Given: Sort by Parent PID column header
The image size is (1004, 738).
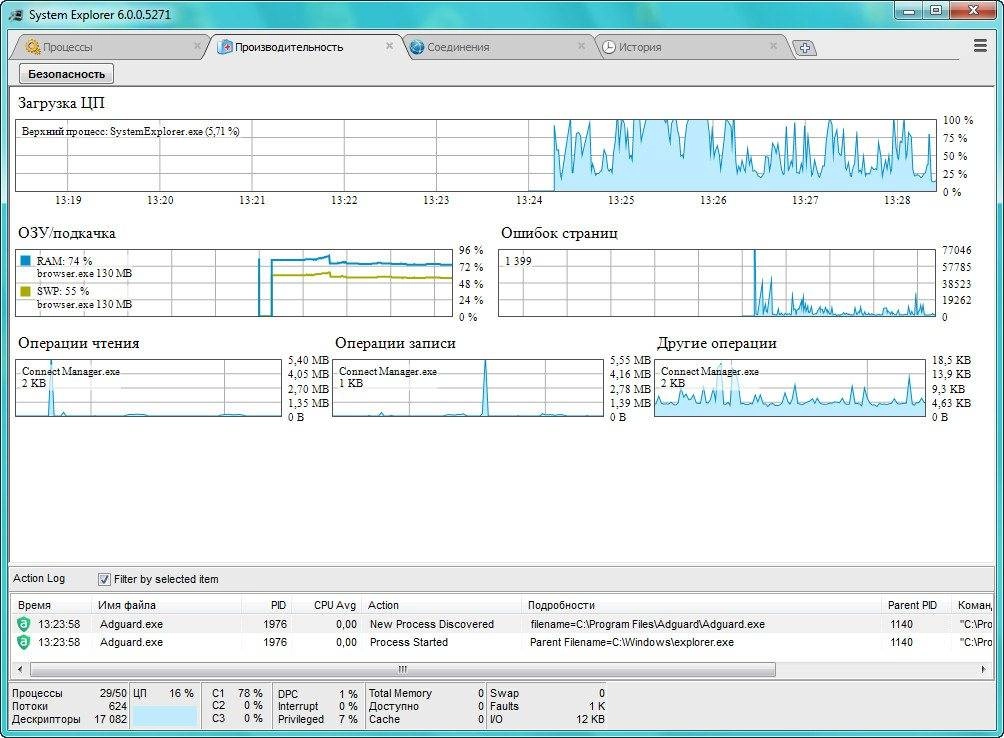Looking at the screenshot, I should [916, 605].
